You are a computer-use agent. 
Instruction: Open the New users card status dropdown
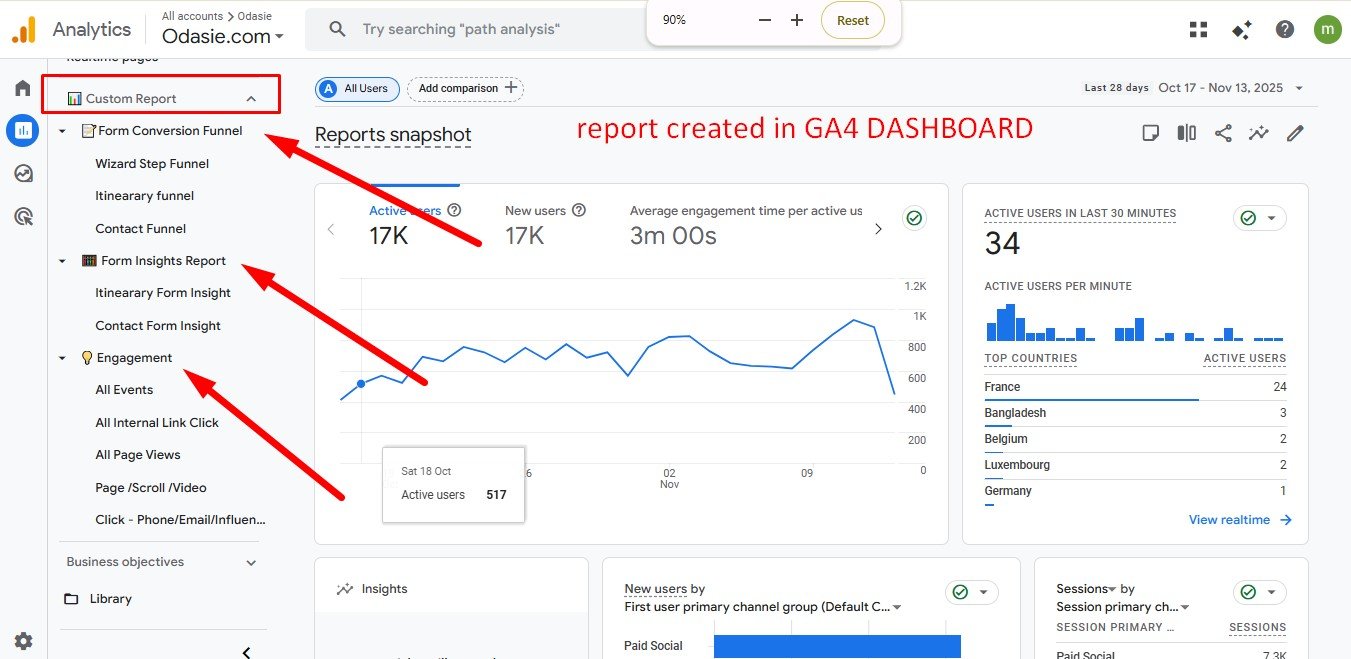(x=972, y=593)
